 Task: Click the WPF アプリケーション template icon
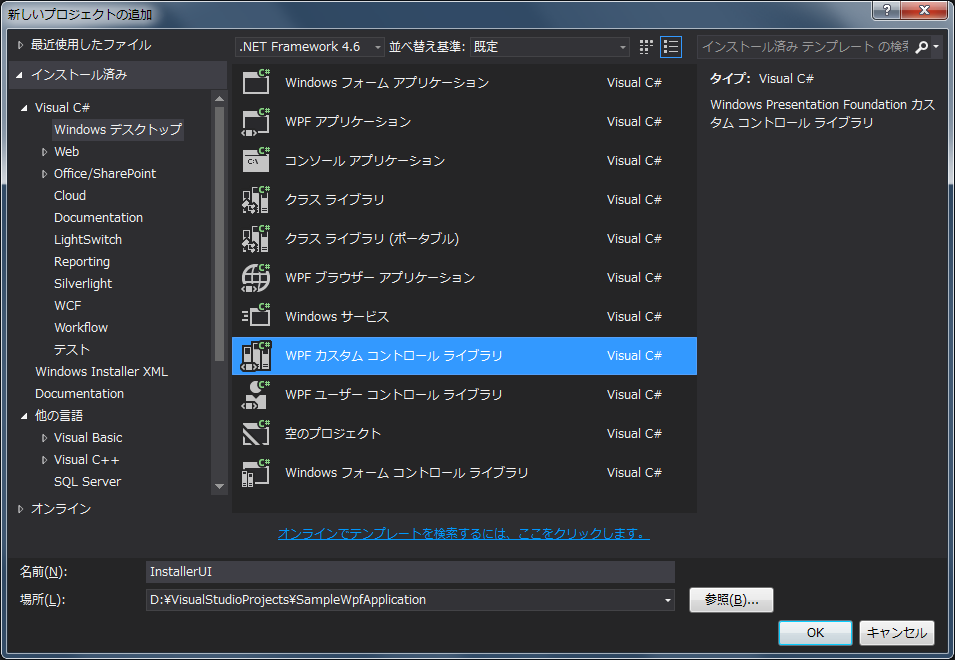coord(256,121)
